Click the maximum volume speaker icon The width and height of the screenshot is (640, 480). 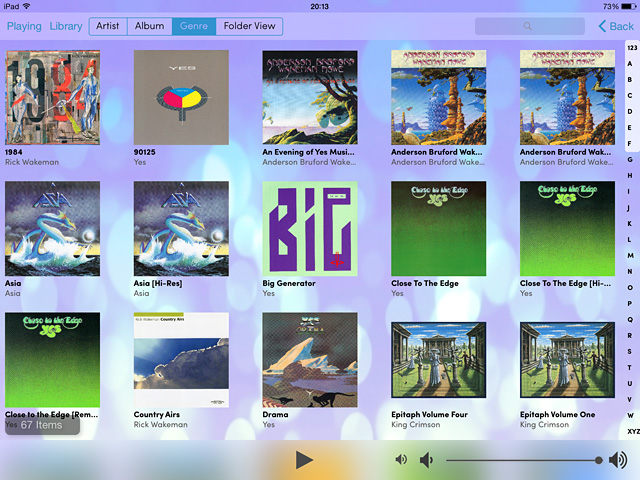tap(618, 459)
